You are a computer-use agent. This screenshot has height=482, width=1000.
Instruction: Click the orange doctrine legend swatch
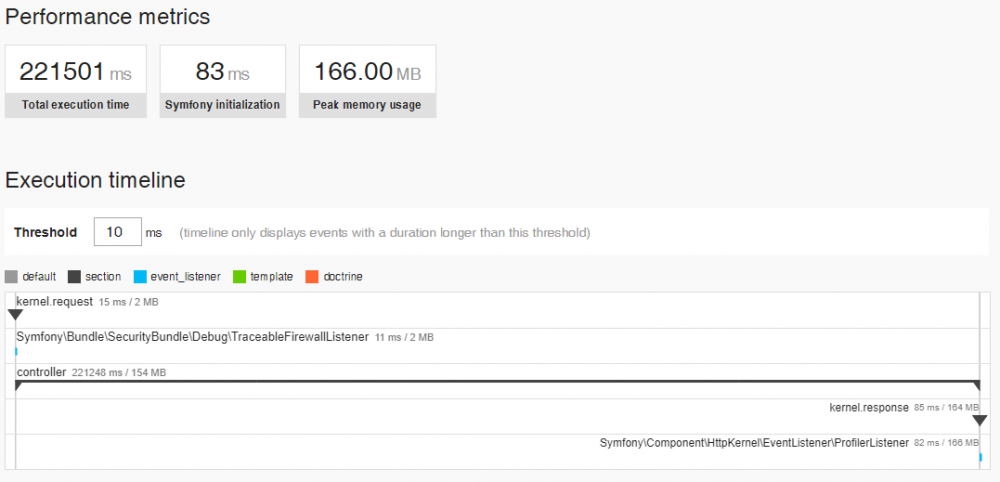click(x=312, y=276)
